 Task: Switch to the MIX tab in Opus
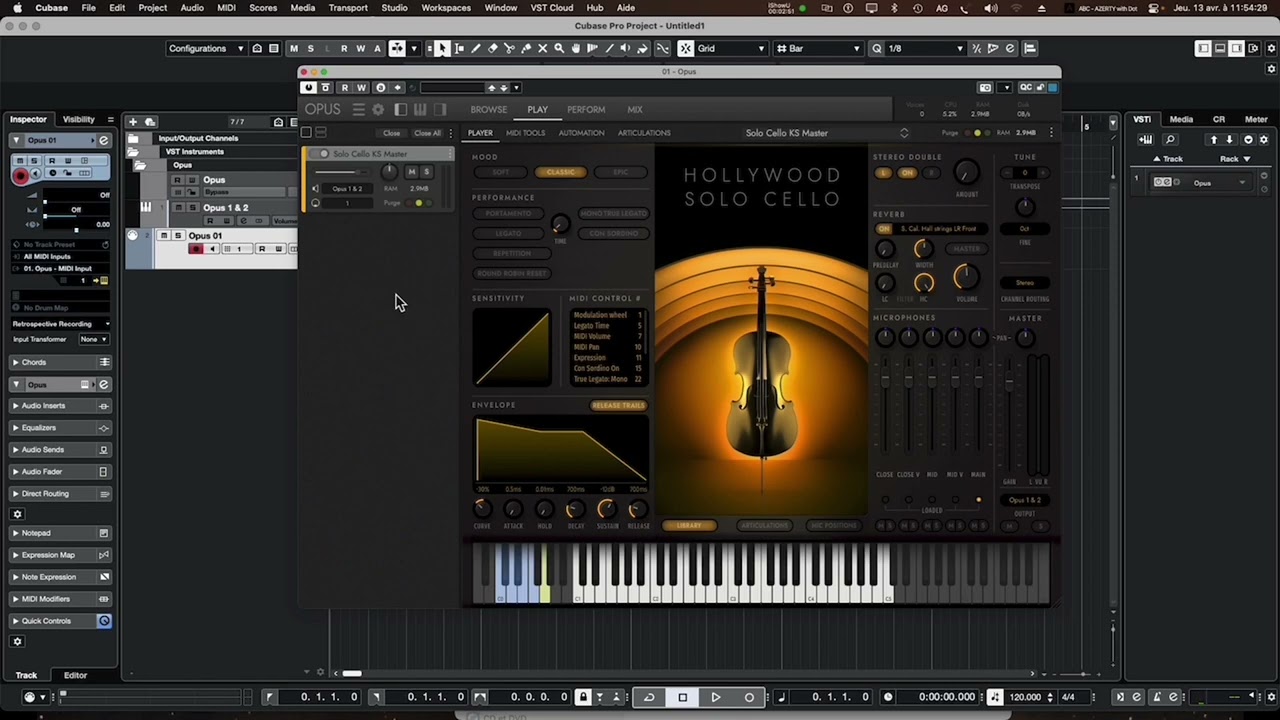click(635, 109)
